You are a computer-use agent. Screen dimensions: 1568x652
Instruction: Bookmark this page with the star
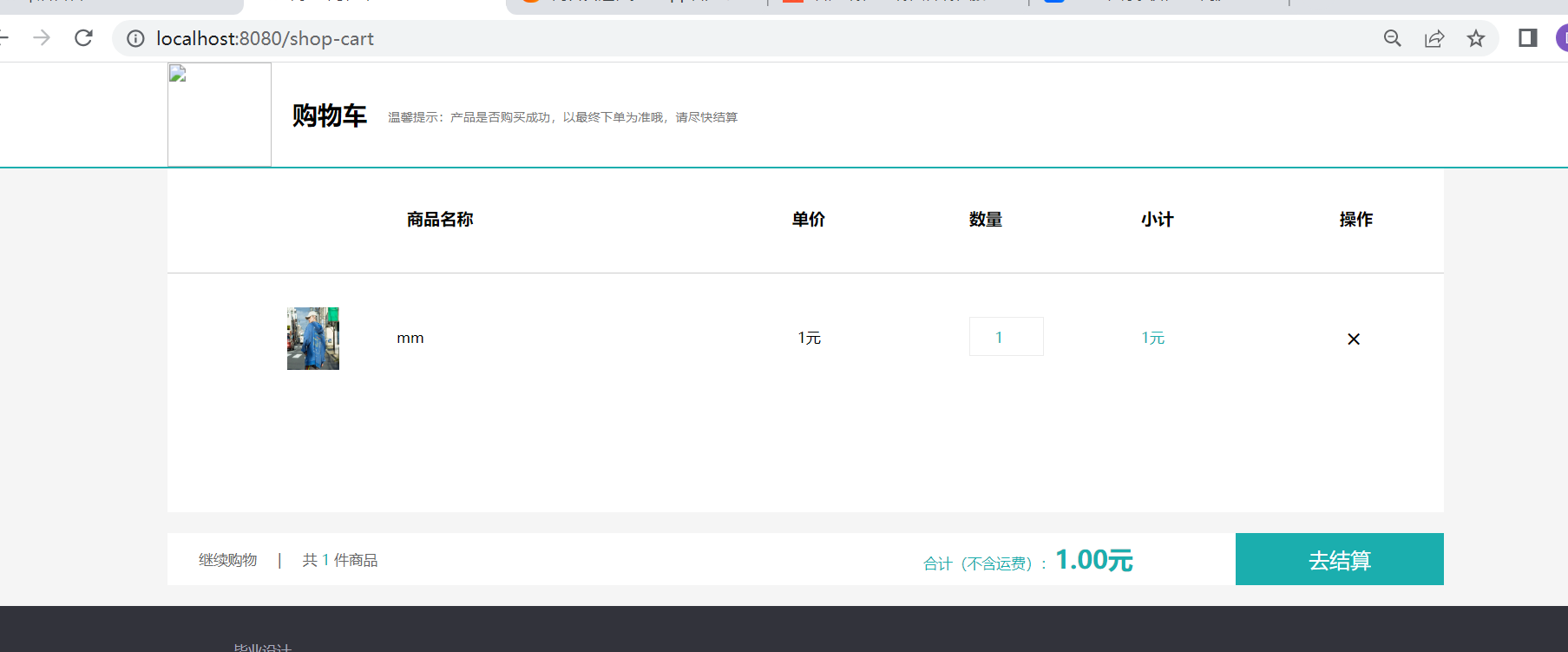tap(1476, 38)
